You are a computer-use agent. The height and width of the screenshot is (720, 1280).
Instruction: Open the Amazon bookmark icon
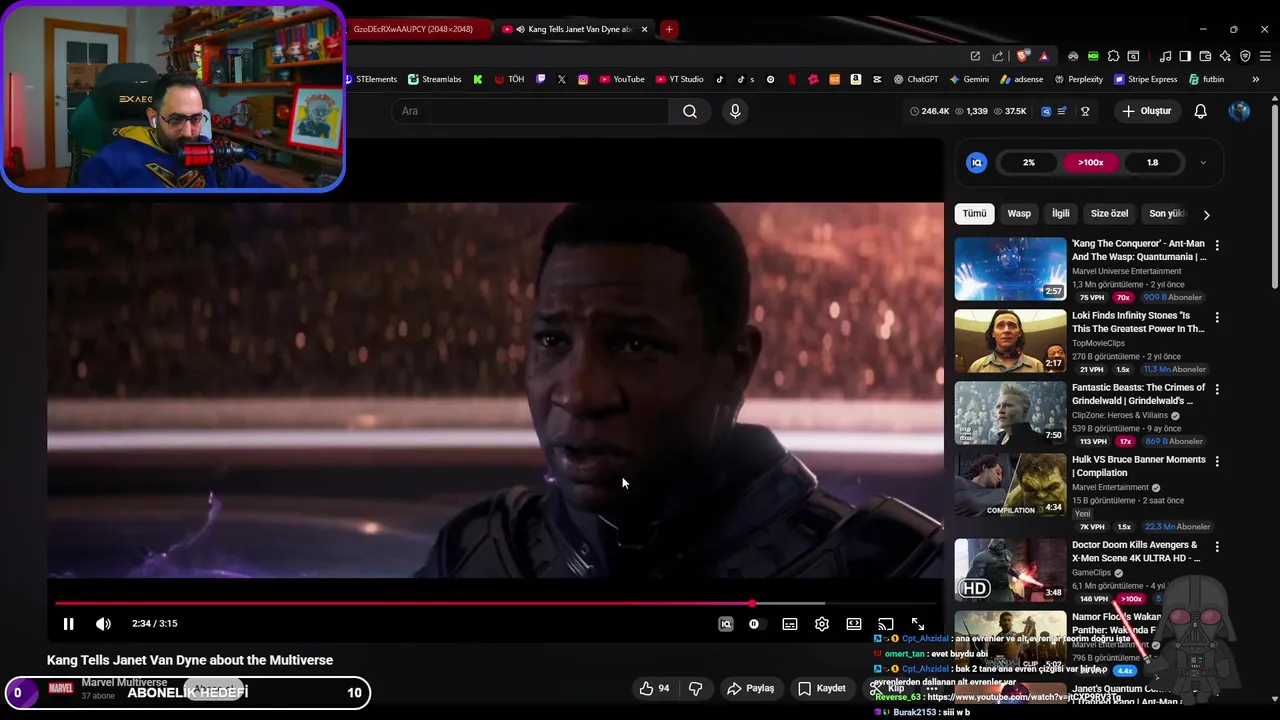[856, 79]
